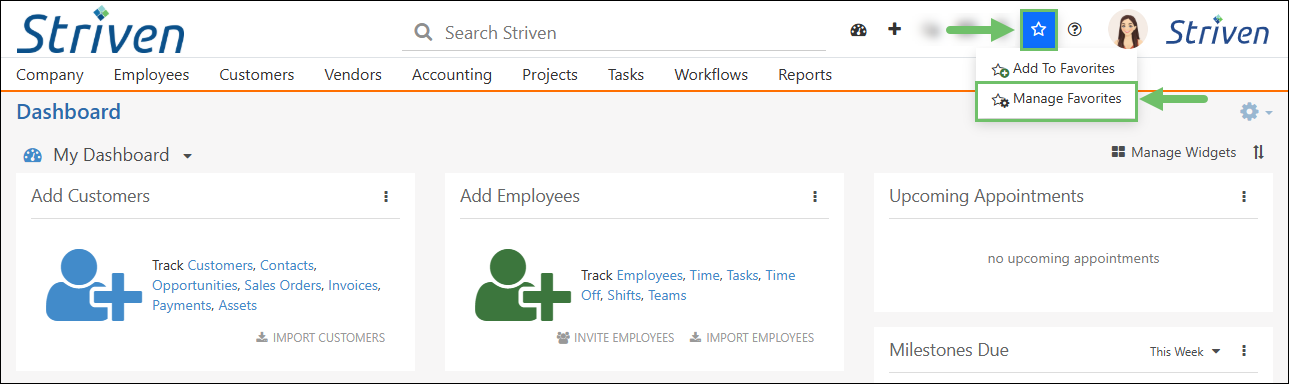Screen dimensions: 1289x384
Task: Follow the Customers link in Add Customers widget
Action: click(220, 265)
